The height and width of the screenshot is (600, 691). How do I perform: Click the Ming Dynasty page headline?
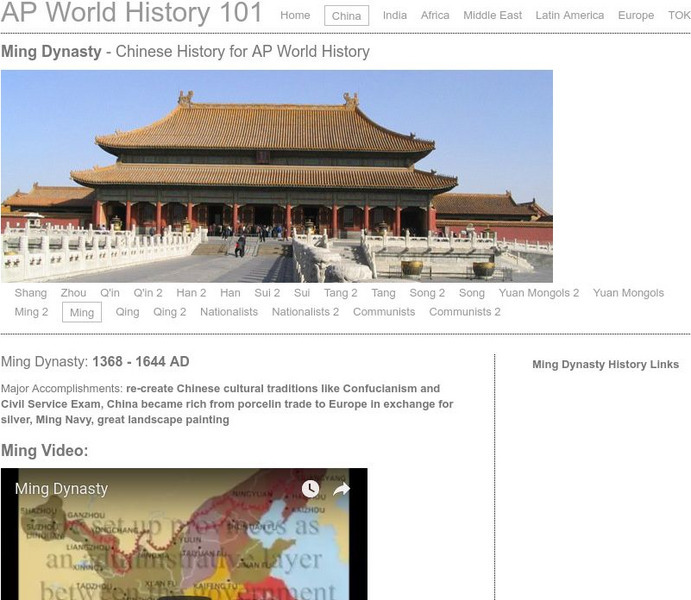185,52
